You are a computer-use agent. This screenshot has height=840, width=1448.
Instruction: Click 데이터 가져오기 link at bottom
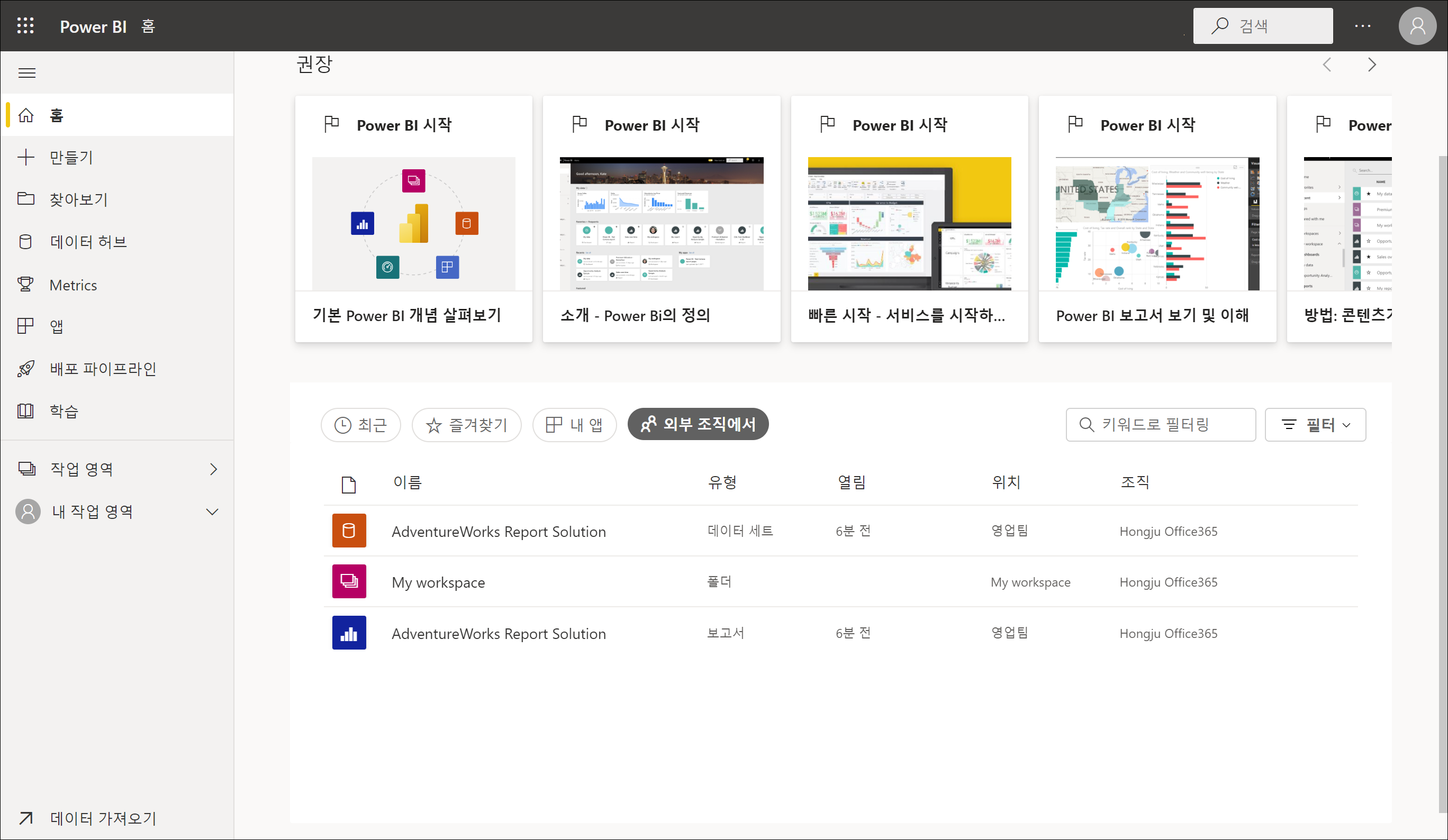pos(102,818)
